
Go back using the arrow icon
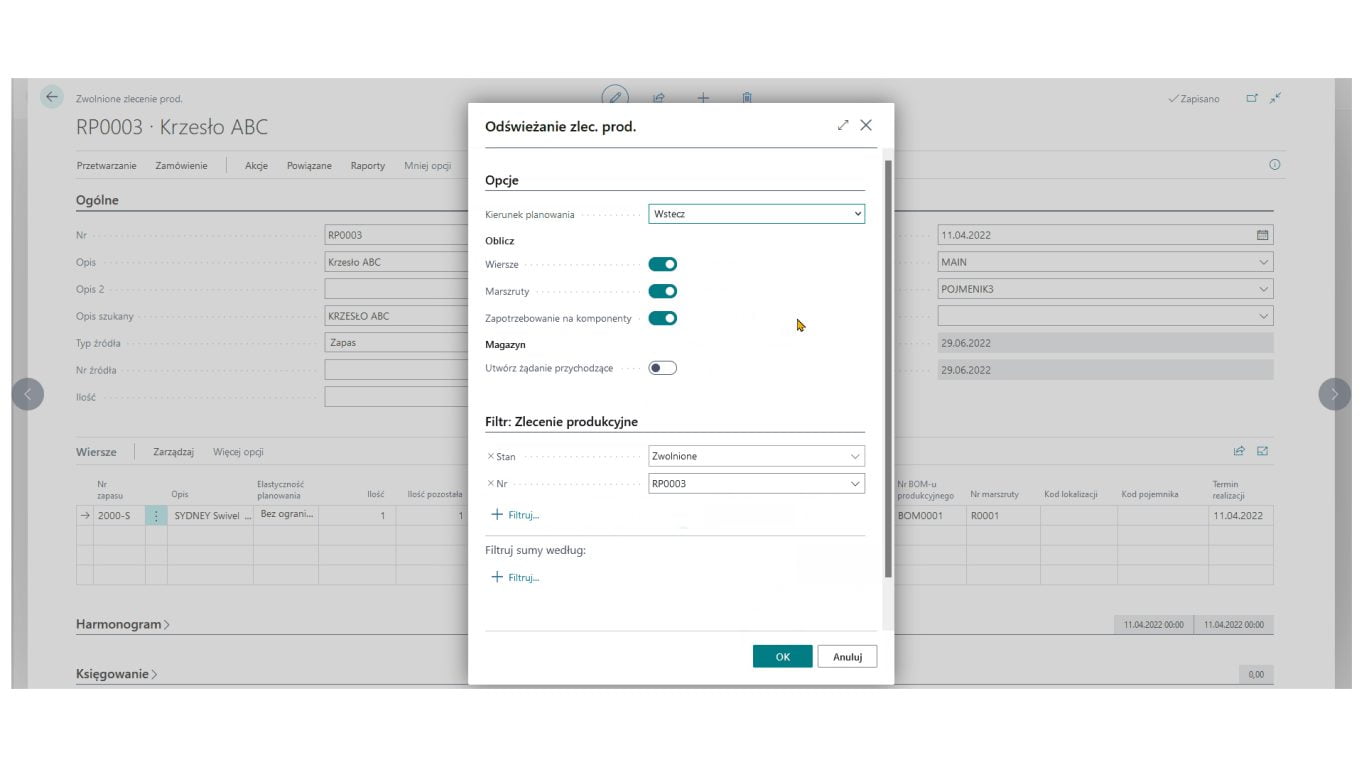tap(51, 97)
